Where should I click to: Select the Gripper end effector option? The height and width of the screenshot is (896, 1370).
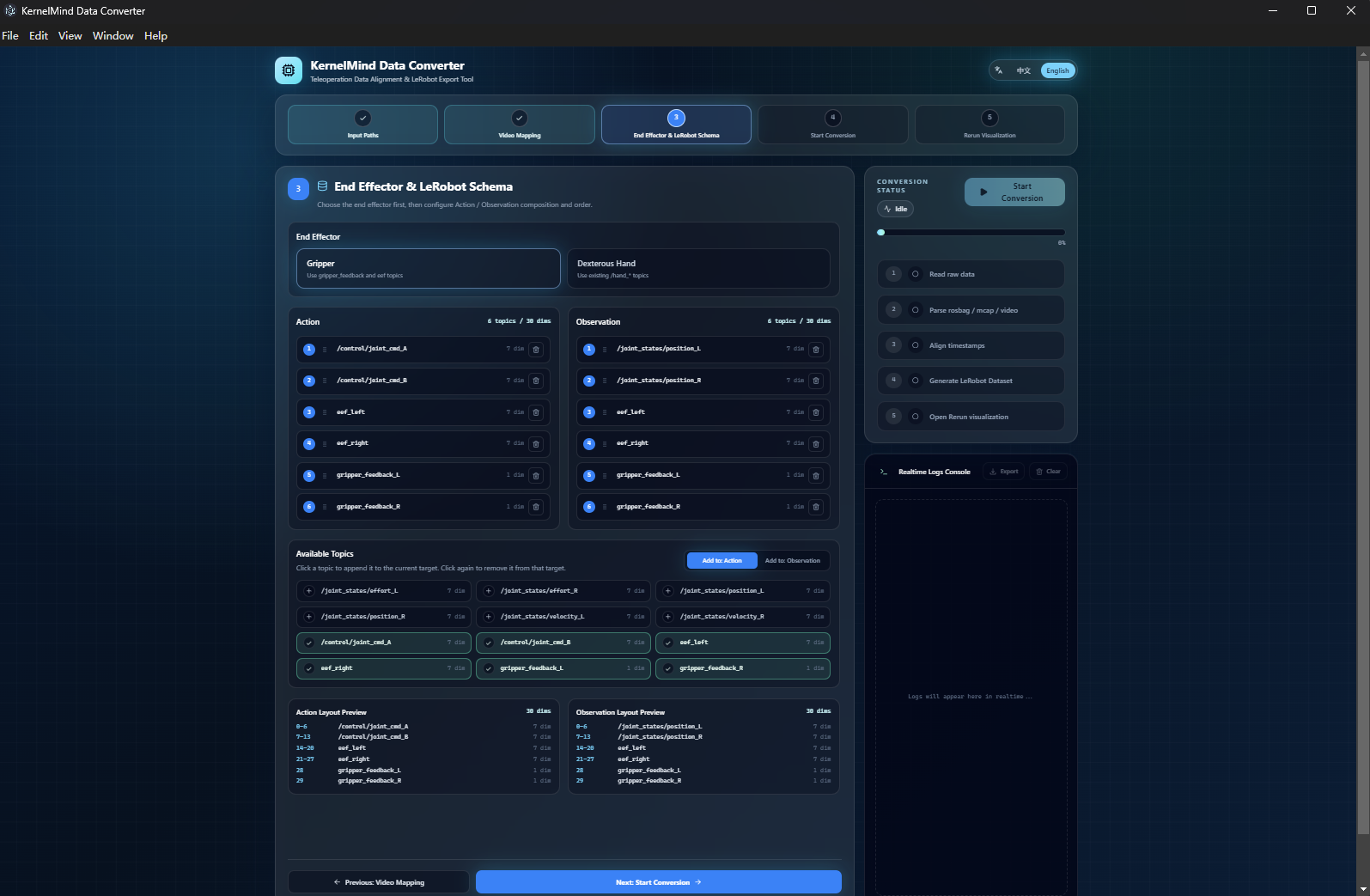coord(429,269)
